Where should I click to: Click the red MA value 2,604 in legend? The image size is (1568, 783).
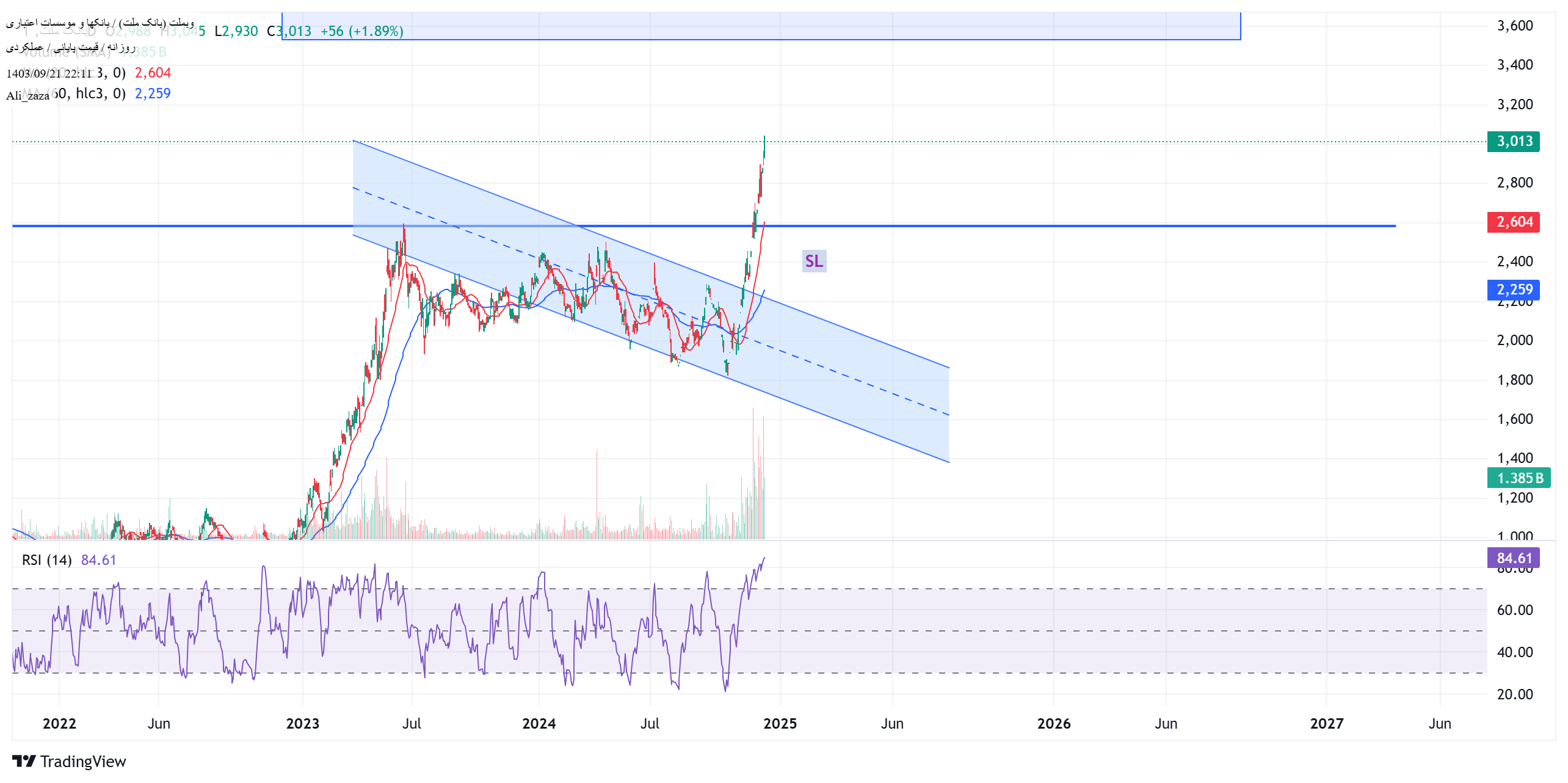coord(153,73)
